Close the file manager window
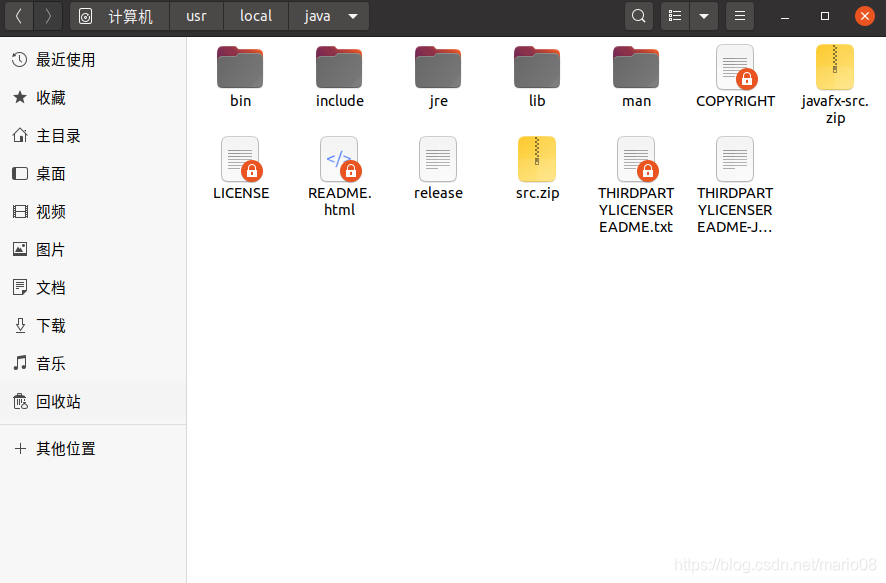The height and width of the screenshot is (583, 886). (865, 16)
